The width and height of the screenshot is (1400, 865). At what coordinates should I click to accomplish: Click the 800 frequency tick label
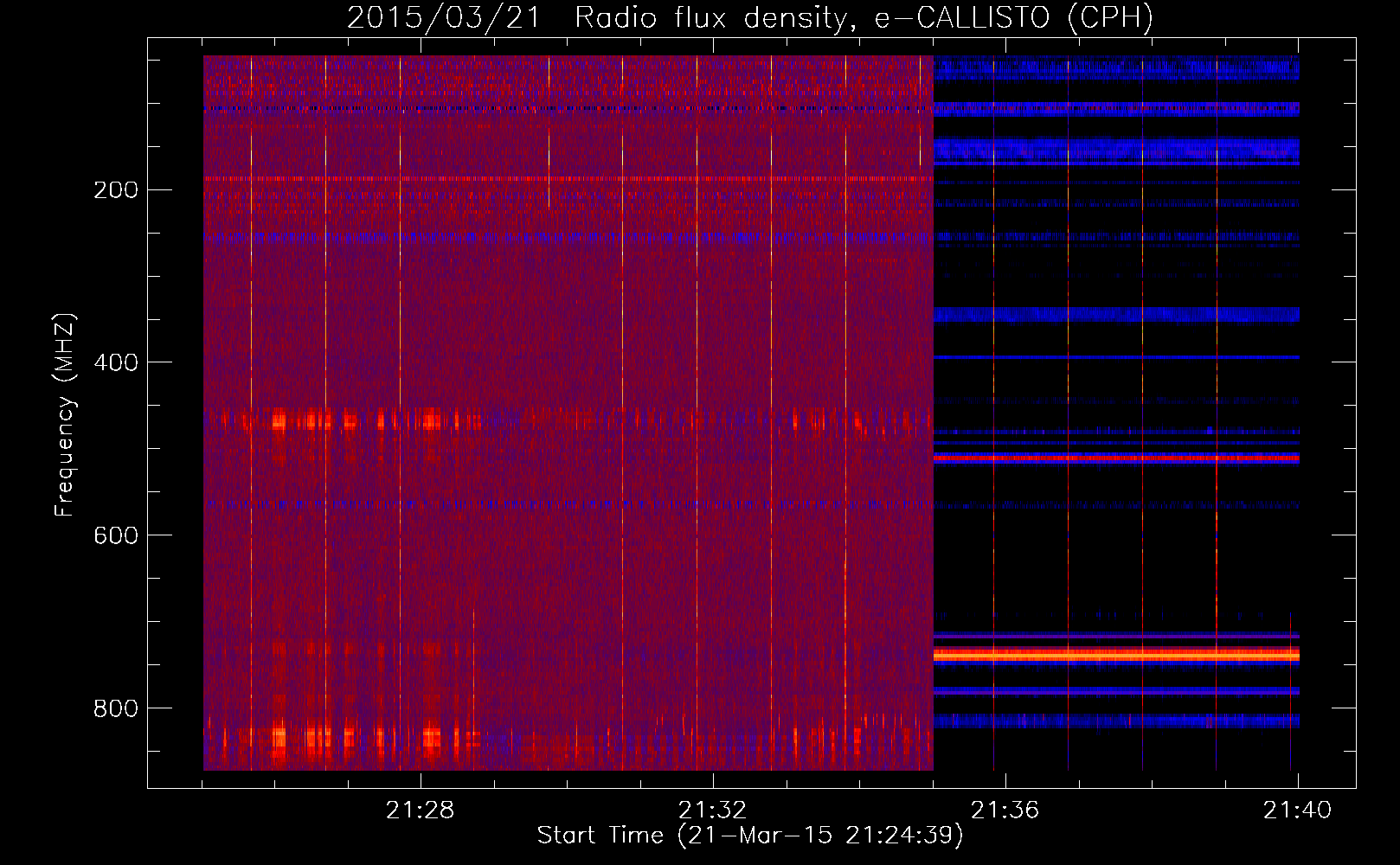pyautogui.click(x=116, y=708)
